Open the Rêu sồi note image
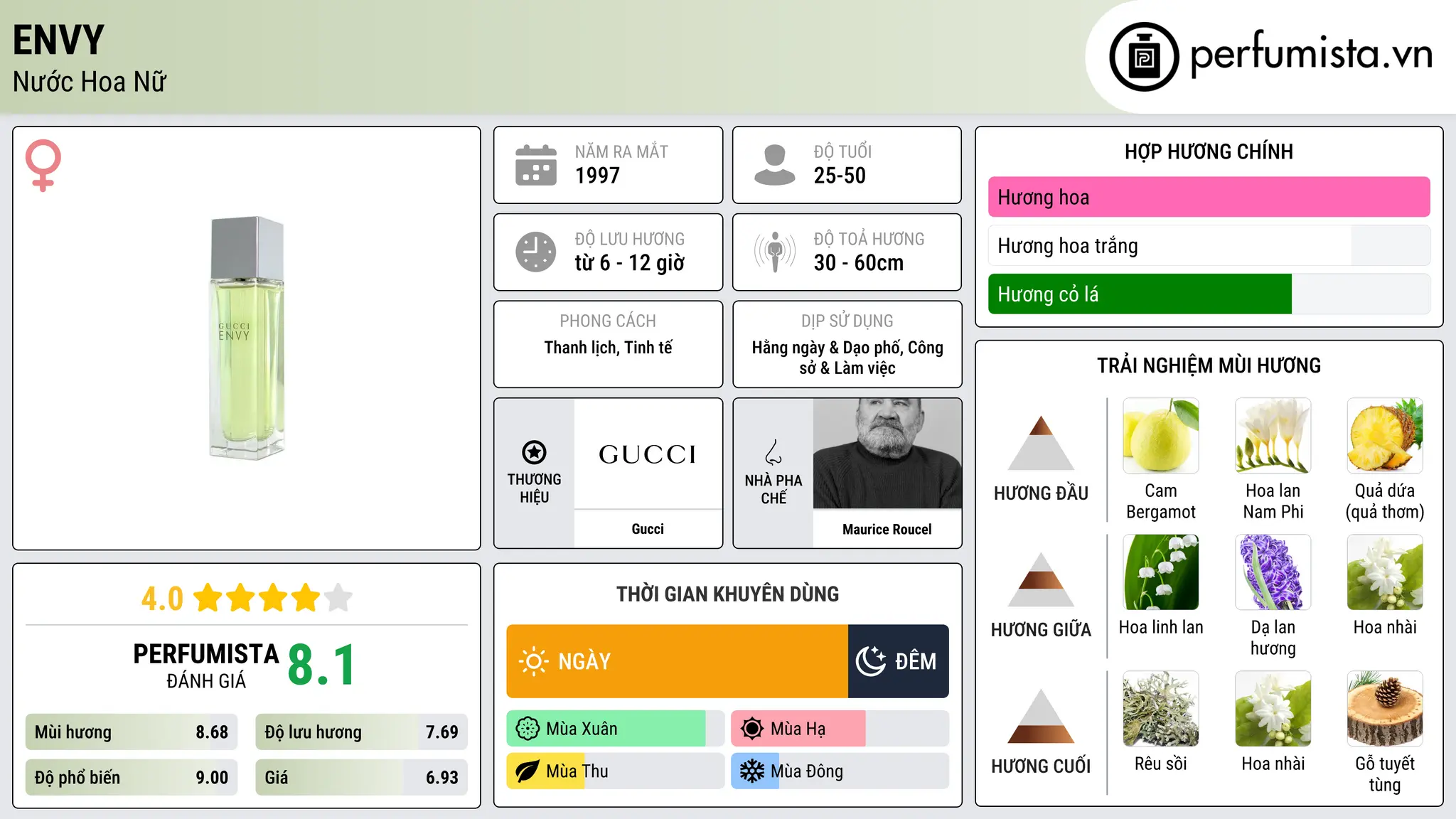This screenshot has width=1456, height=819. click(1161, 709)
